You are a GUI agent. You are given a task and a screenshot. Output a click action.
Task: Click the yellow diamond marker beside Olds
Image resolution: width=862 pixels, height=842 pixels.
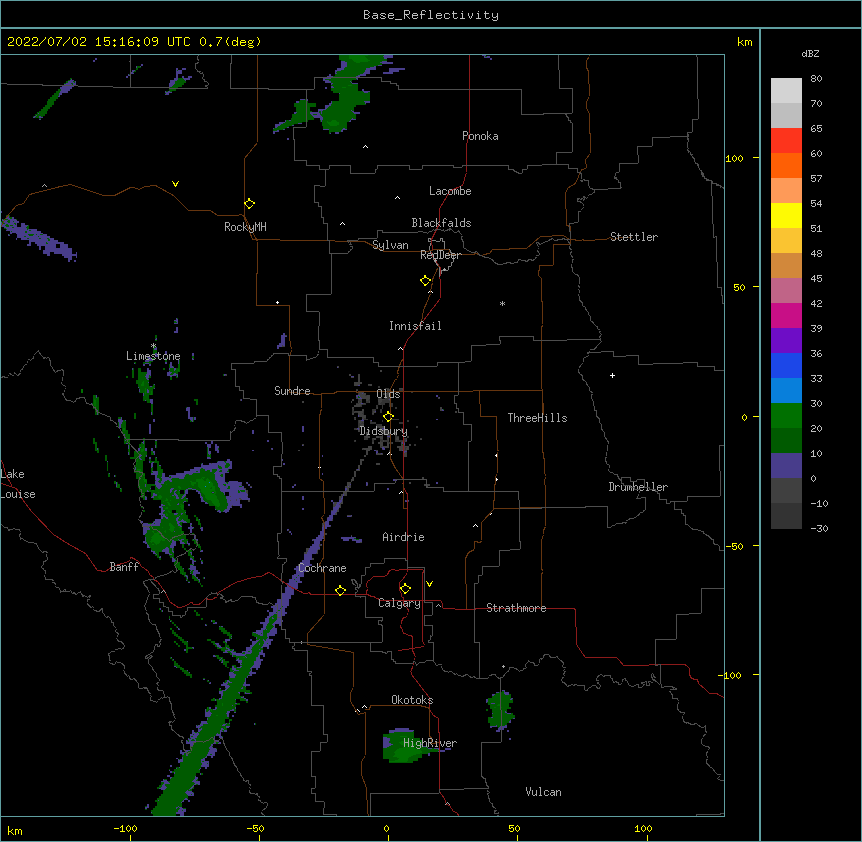tap(388, 416)
